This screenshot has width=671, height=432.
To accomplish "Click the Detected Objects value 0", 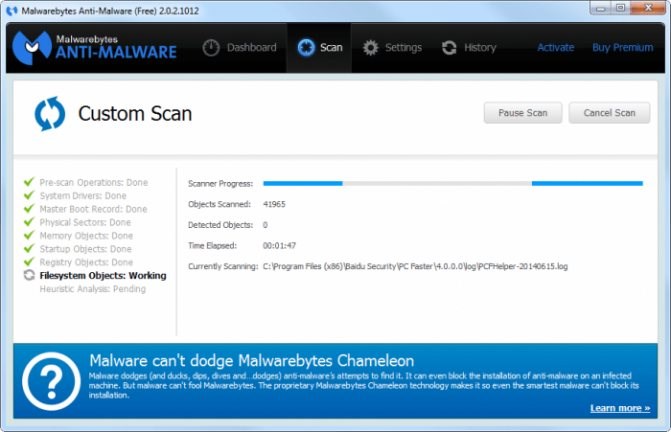I will (265, 225).
